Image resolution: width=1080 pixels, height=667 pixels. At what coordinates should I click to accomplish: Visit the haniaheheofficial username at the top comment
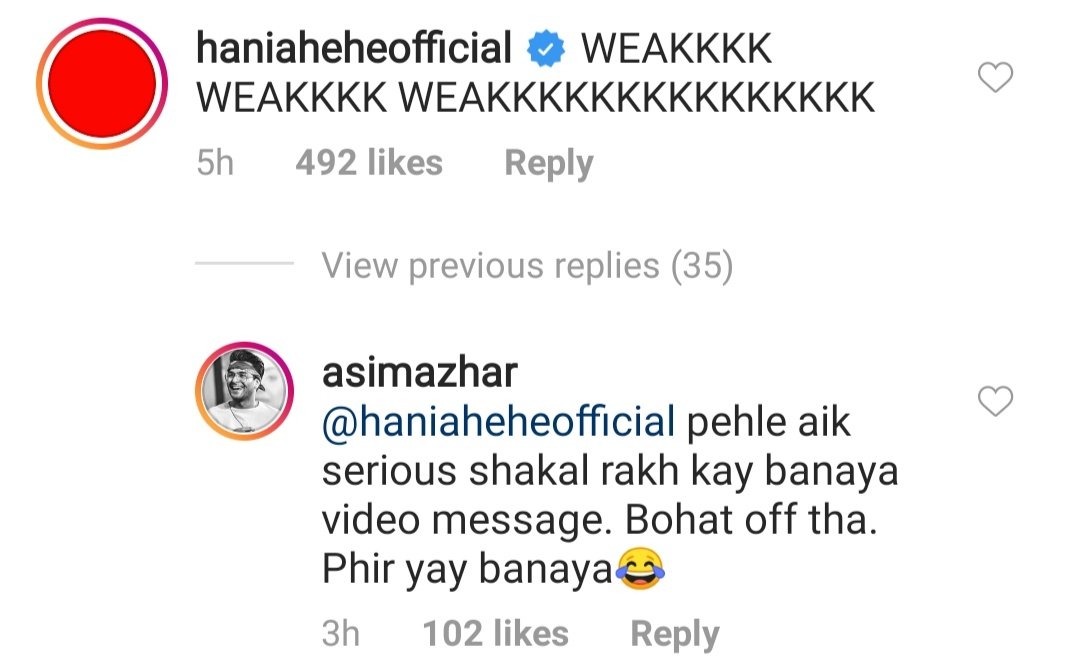[x=354, y=48]
